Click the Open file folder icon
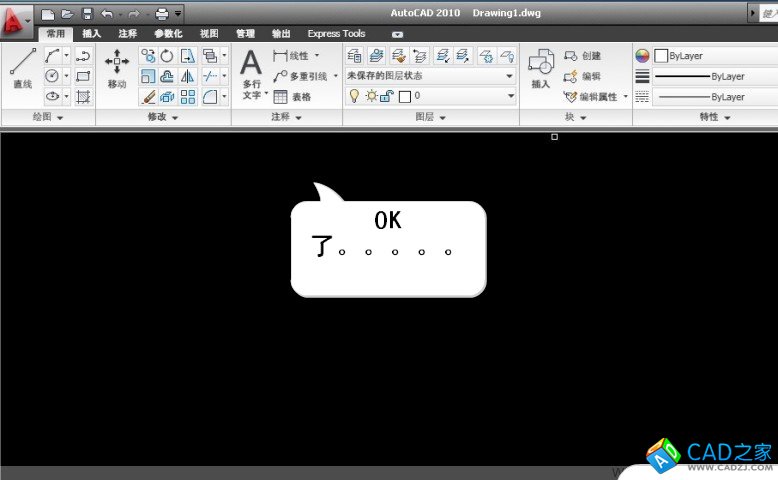The image size is (778, 480). pyautogui.click(x=67, y=14)
